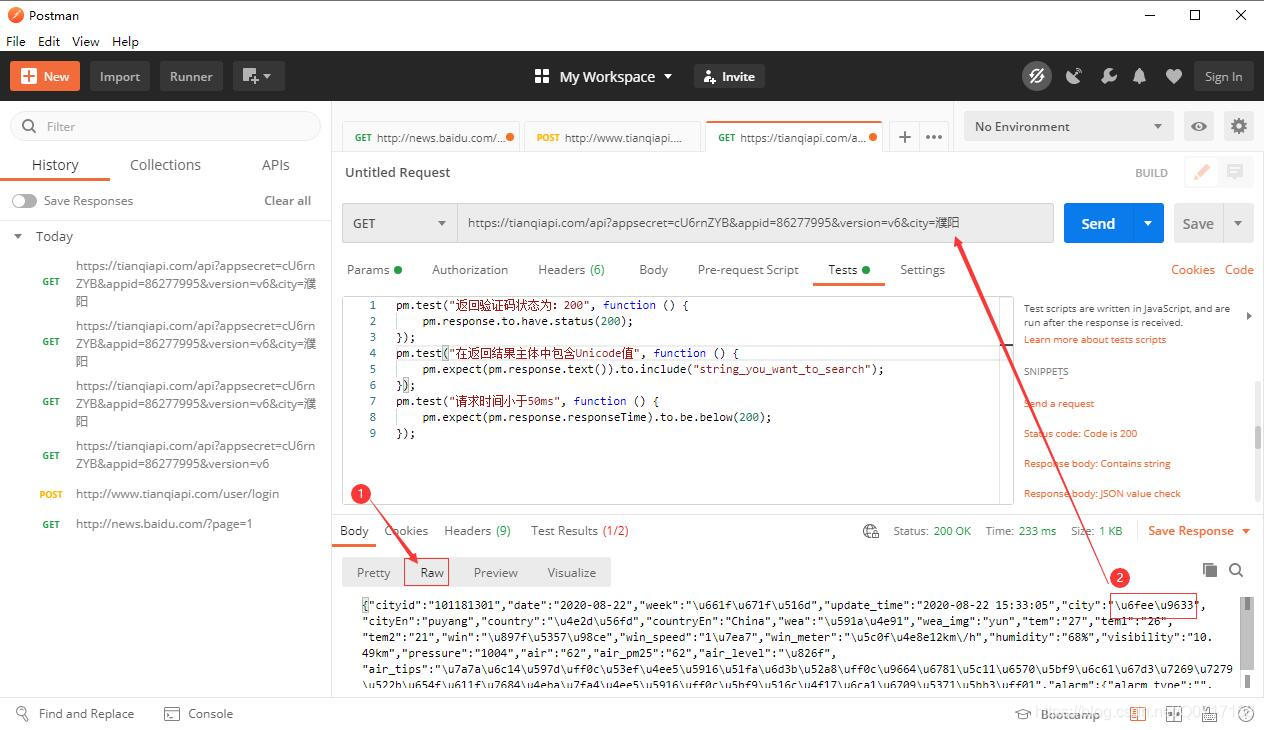Click the Invite button
Image resolution: width=1264 pixels, height=730 pixels.
729,76
